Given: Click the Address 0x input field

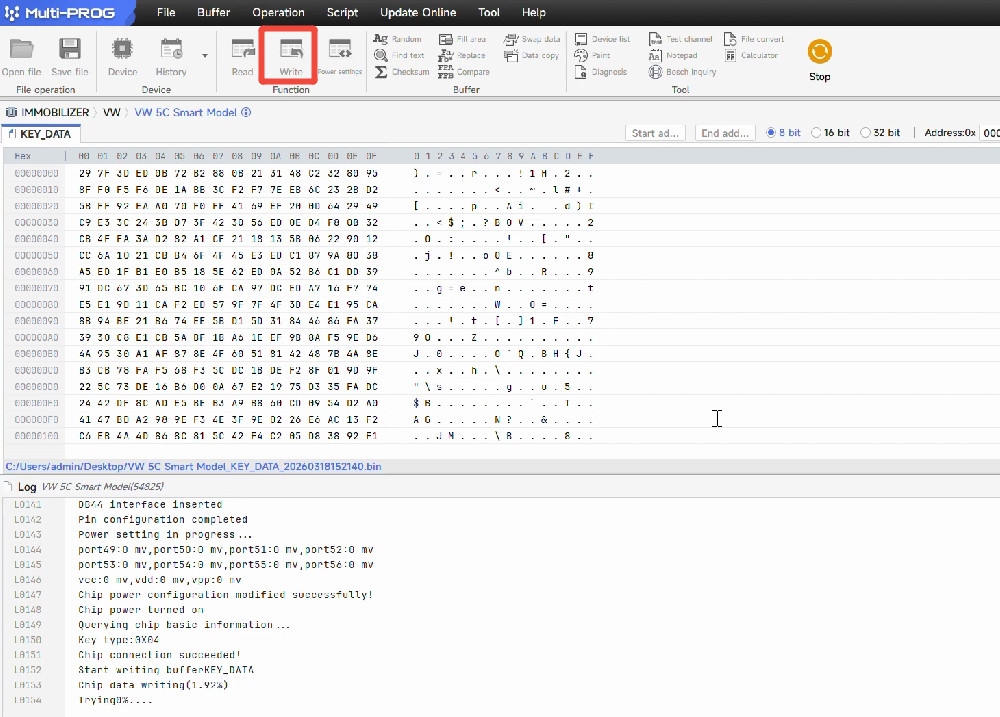Looking at the screenshot, I should point(989,133).
